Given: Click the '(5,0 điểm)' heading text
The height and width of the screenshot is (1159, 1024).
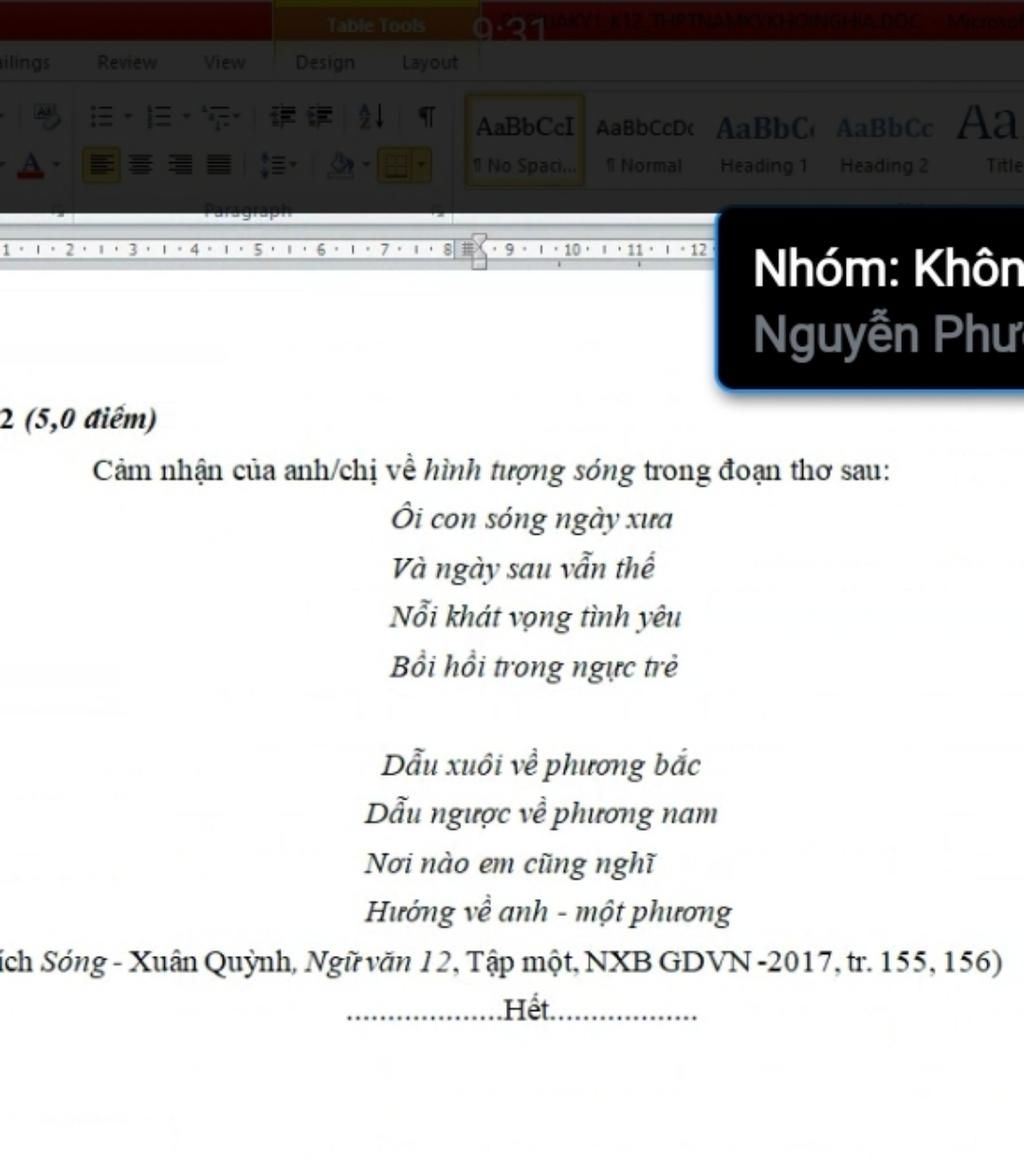Looking at the screenshot, I should [x=90, y=419].
